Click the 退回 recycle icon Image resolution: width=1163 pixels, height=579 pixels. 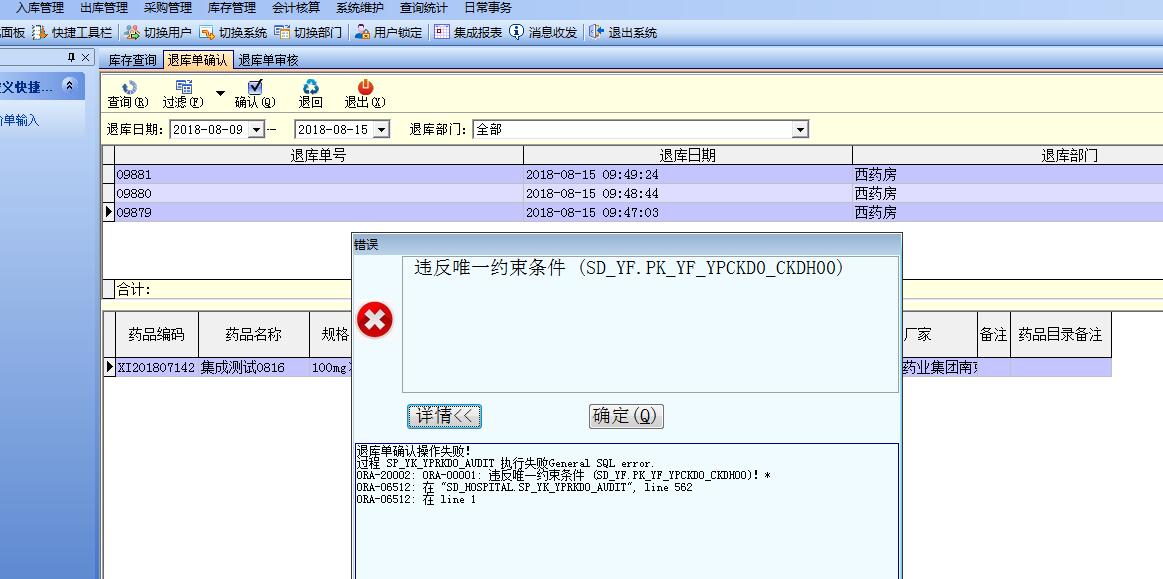click(311, 87)
